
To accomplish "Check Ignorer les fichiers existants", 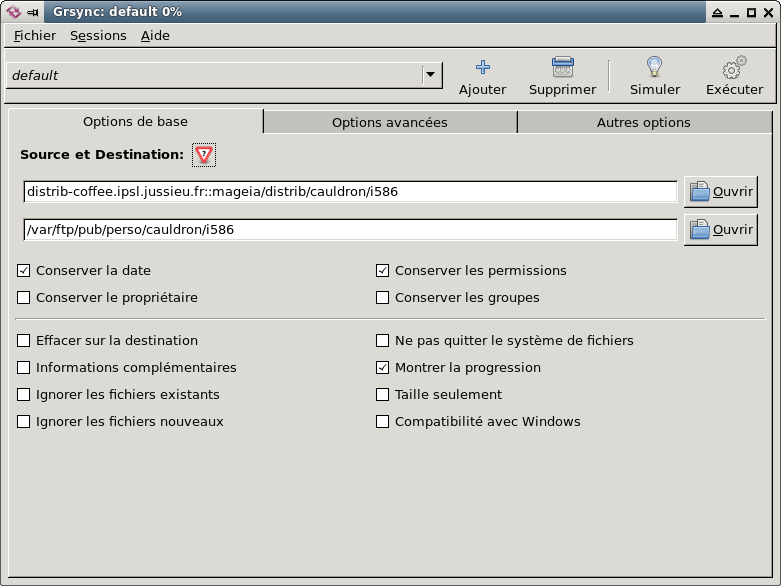I will click(23, 394).
